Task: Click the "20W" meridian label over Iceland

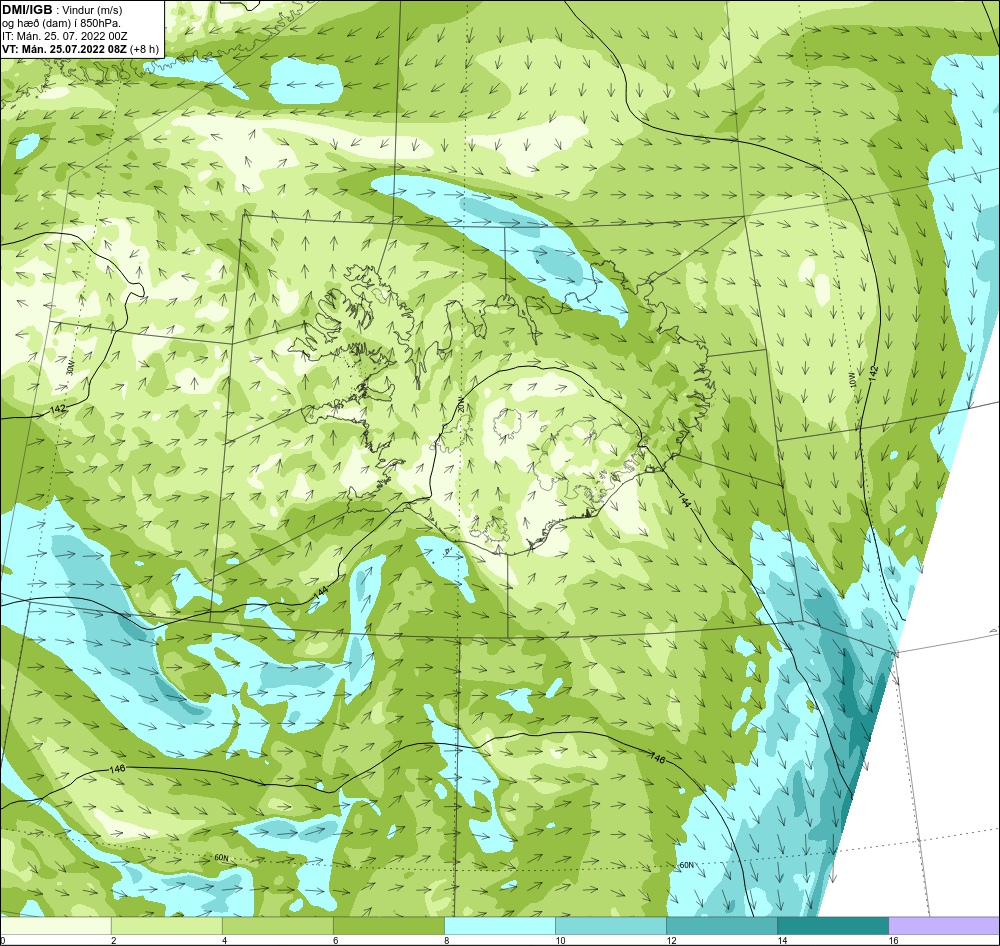Action: [462, 404]
